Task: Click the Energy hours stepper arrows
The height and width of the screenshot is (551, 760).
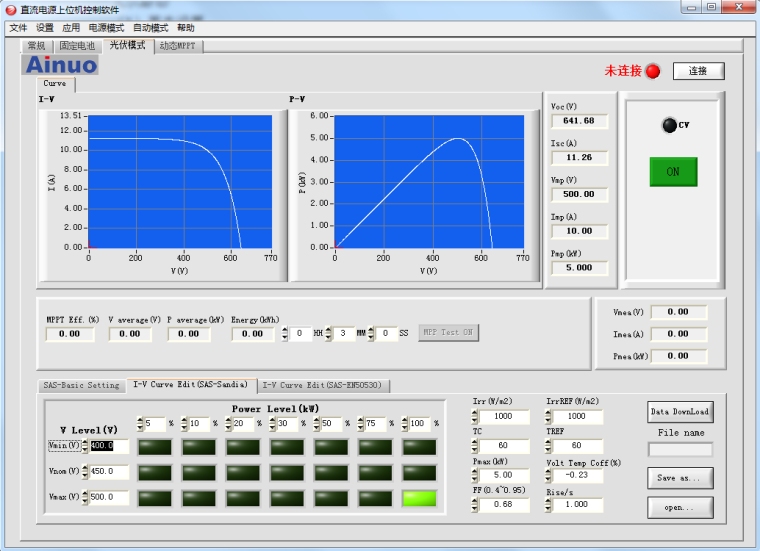Action: pos(284,333)
